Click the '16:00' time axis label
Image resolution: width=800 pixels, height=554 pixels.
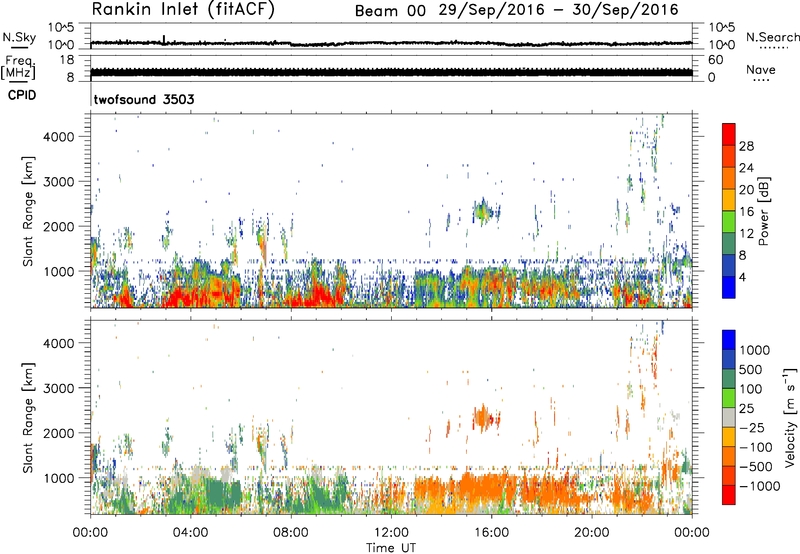coord(491,533)
